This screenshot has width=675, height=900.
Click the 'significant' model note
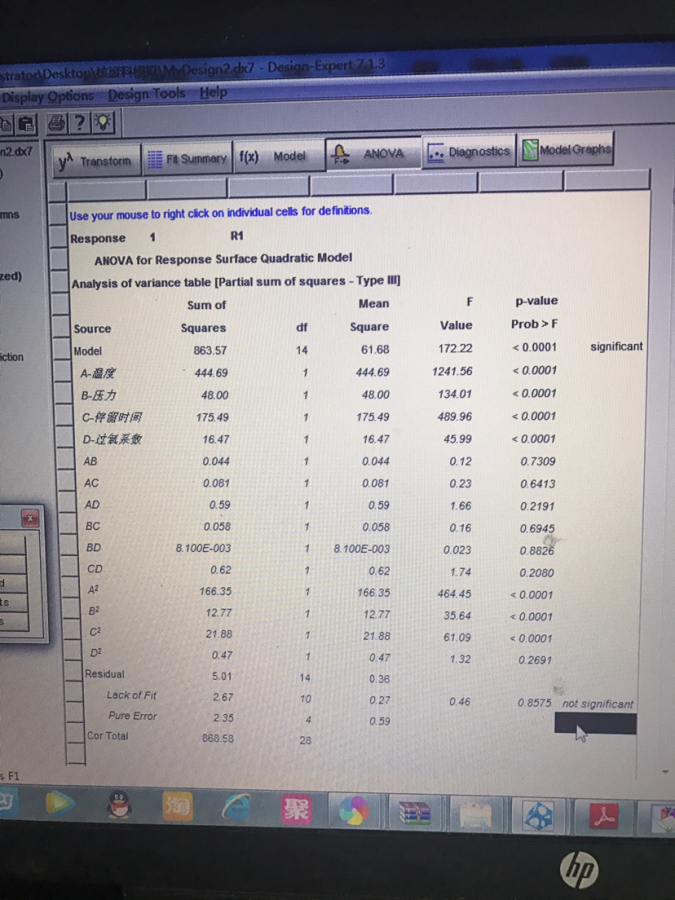click(616, 346)
